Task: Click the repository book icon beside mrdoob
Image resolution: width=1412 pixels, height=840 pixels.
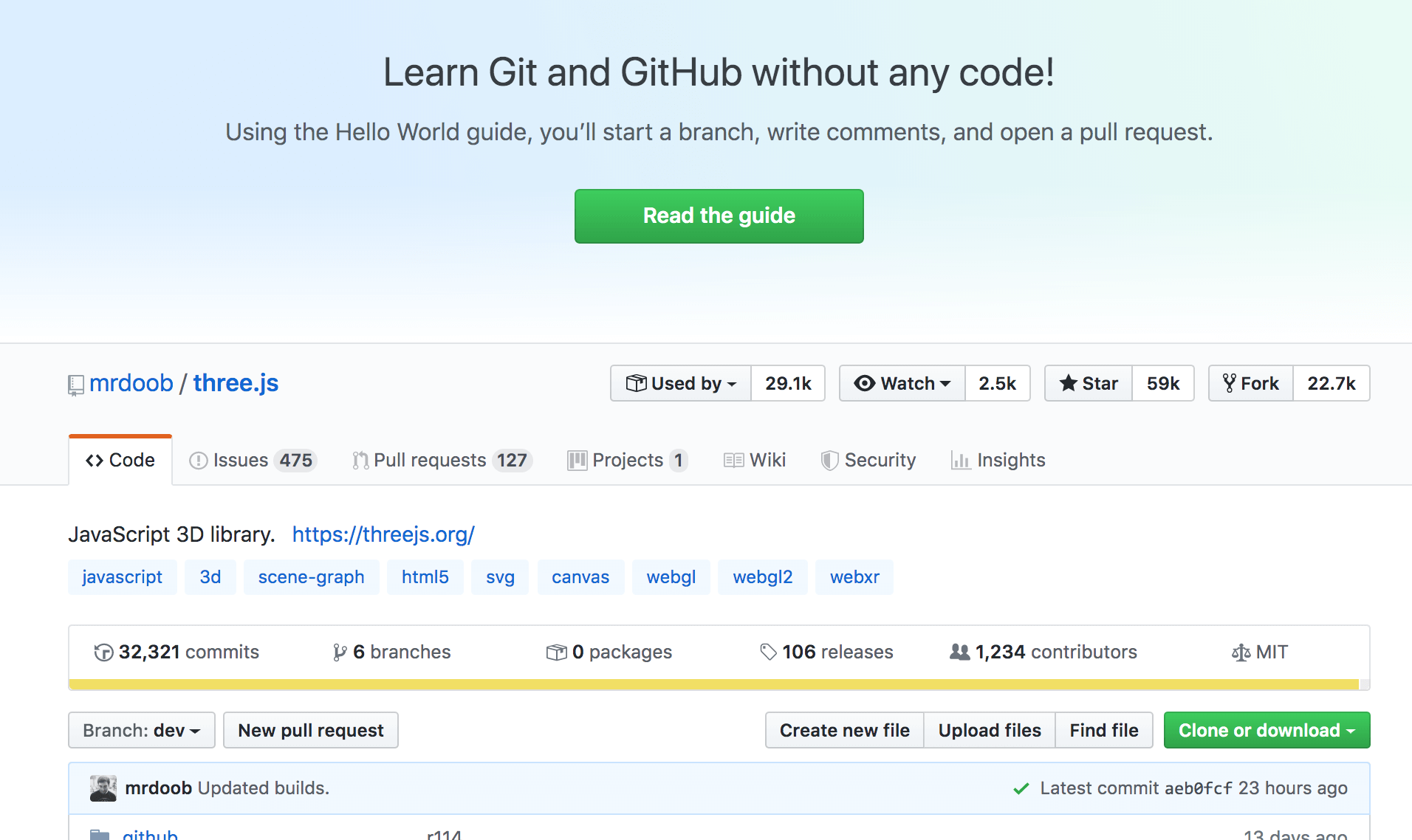Action: point(75,385)
